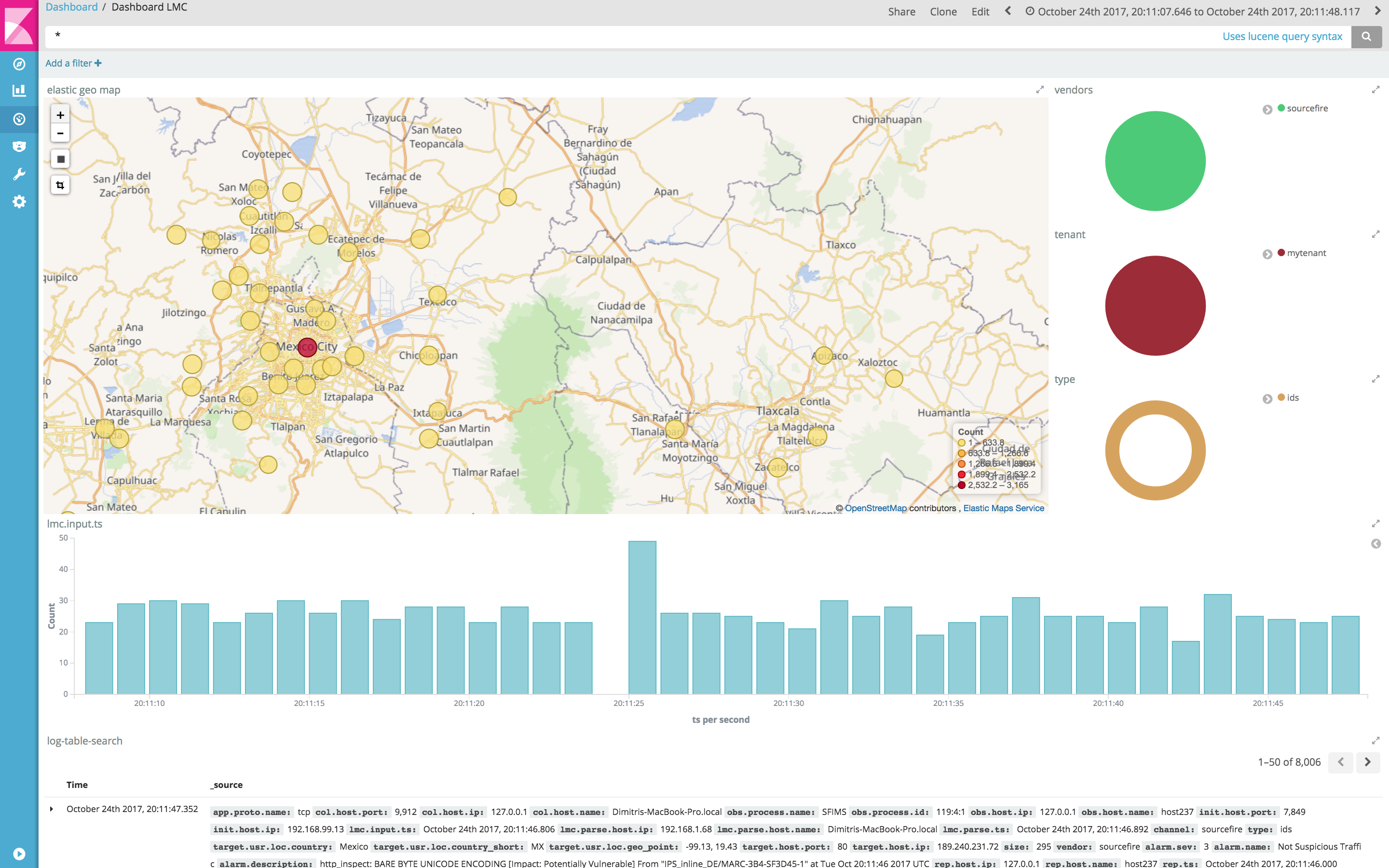
Task: Click Add a filter link
Action: (x=73, y=63)
